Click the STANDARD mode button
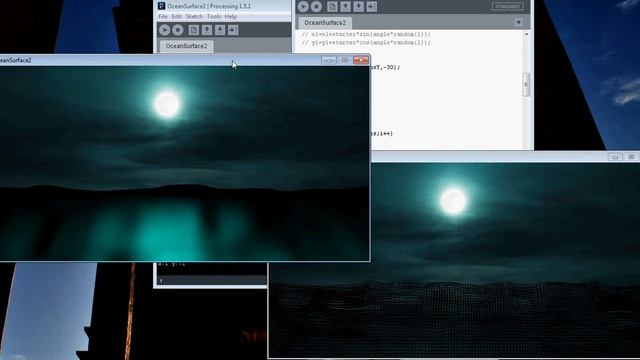The image size is (640, 360). (x=507, y=7)
